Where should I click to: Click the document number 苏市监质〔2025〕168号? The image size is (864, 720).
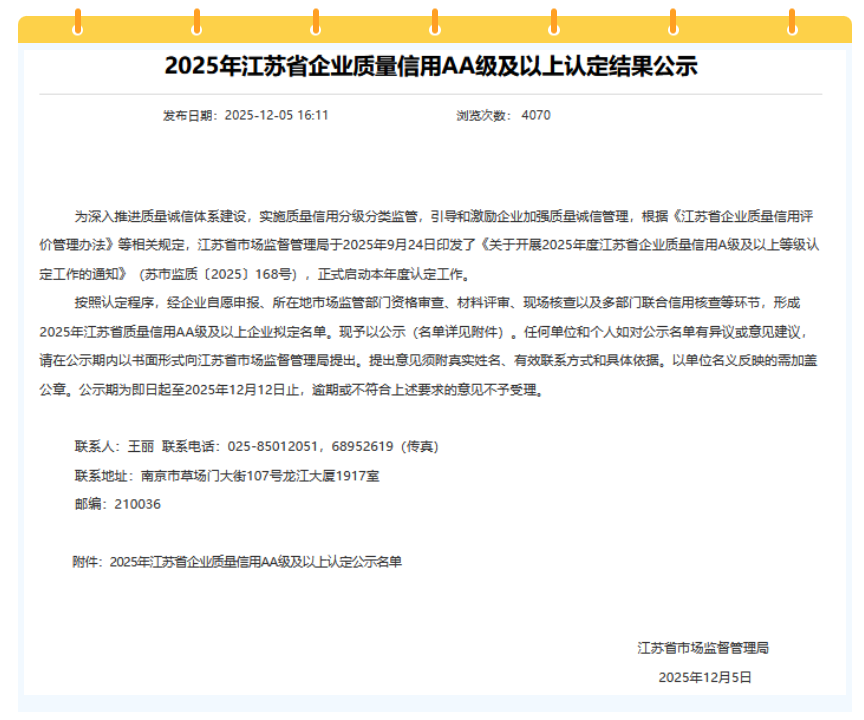(x=220, y=273)
